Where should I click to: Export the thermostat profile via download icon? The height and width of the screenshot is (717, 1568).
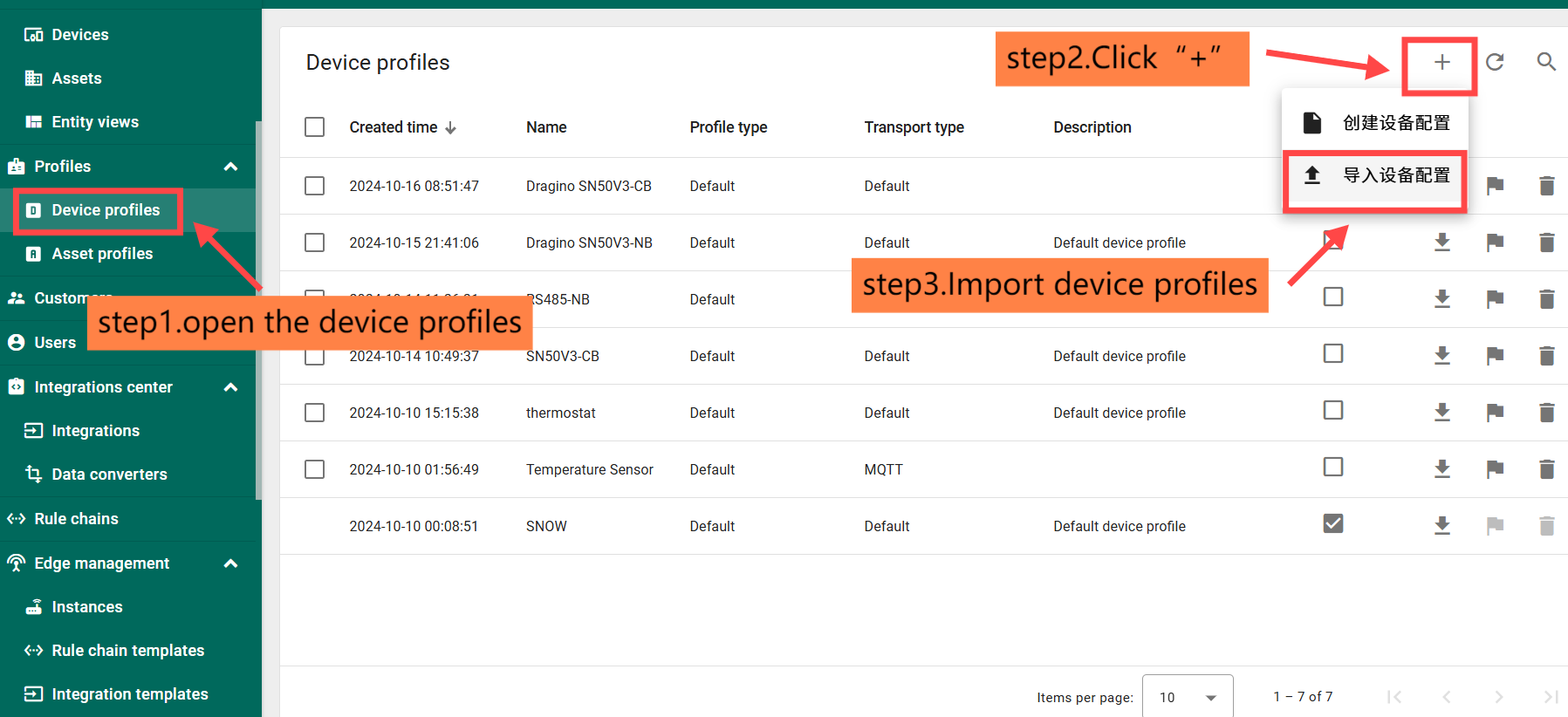pyautogui.click(x=1442, y=413)
